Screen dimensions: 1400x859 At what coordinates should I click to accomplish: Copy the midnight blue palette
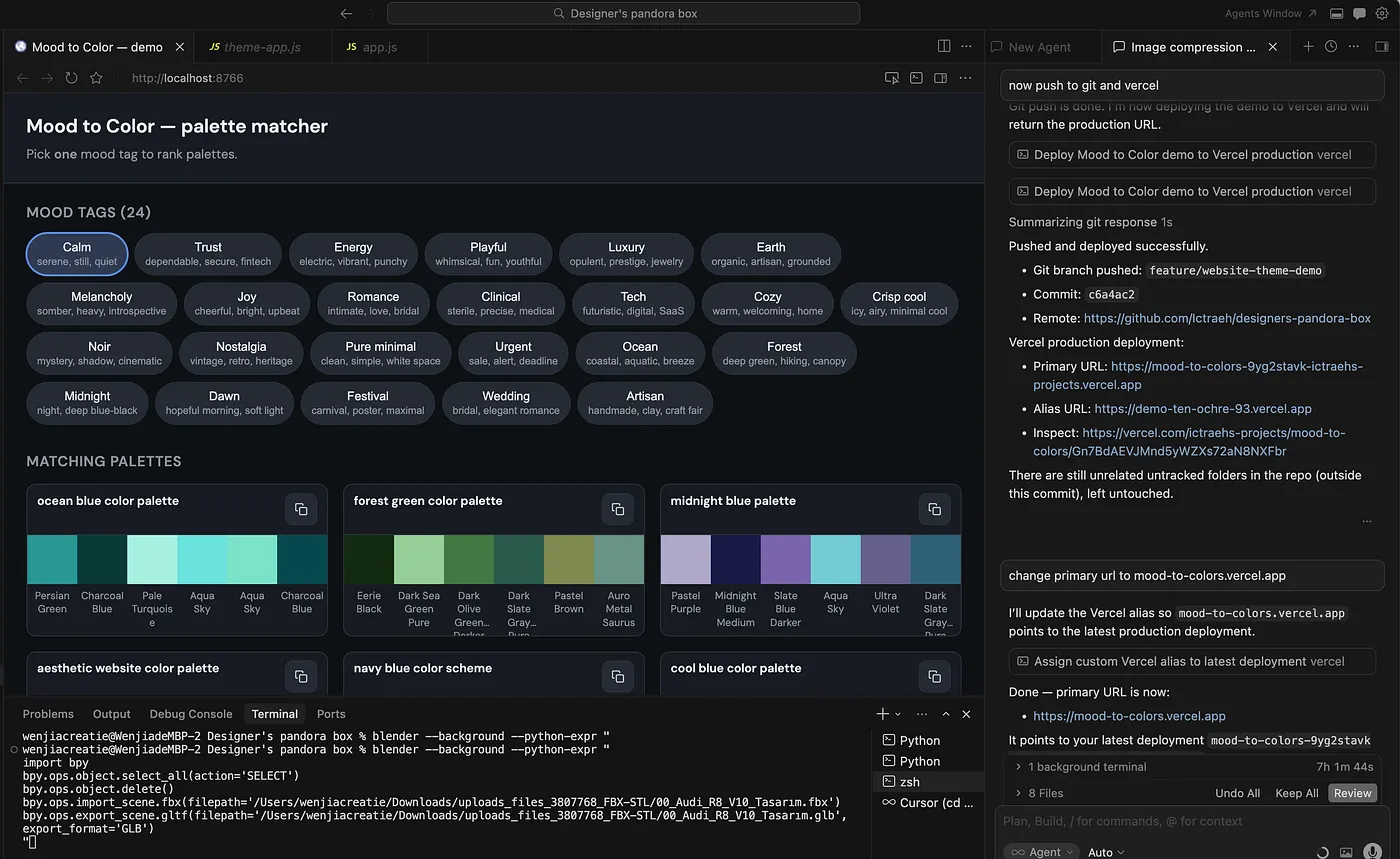click(x=934, y=509)
